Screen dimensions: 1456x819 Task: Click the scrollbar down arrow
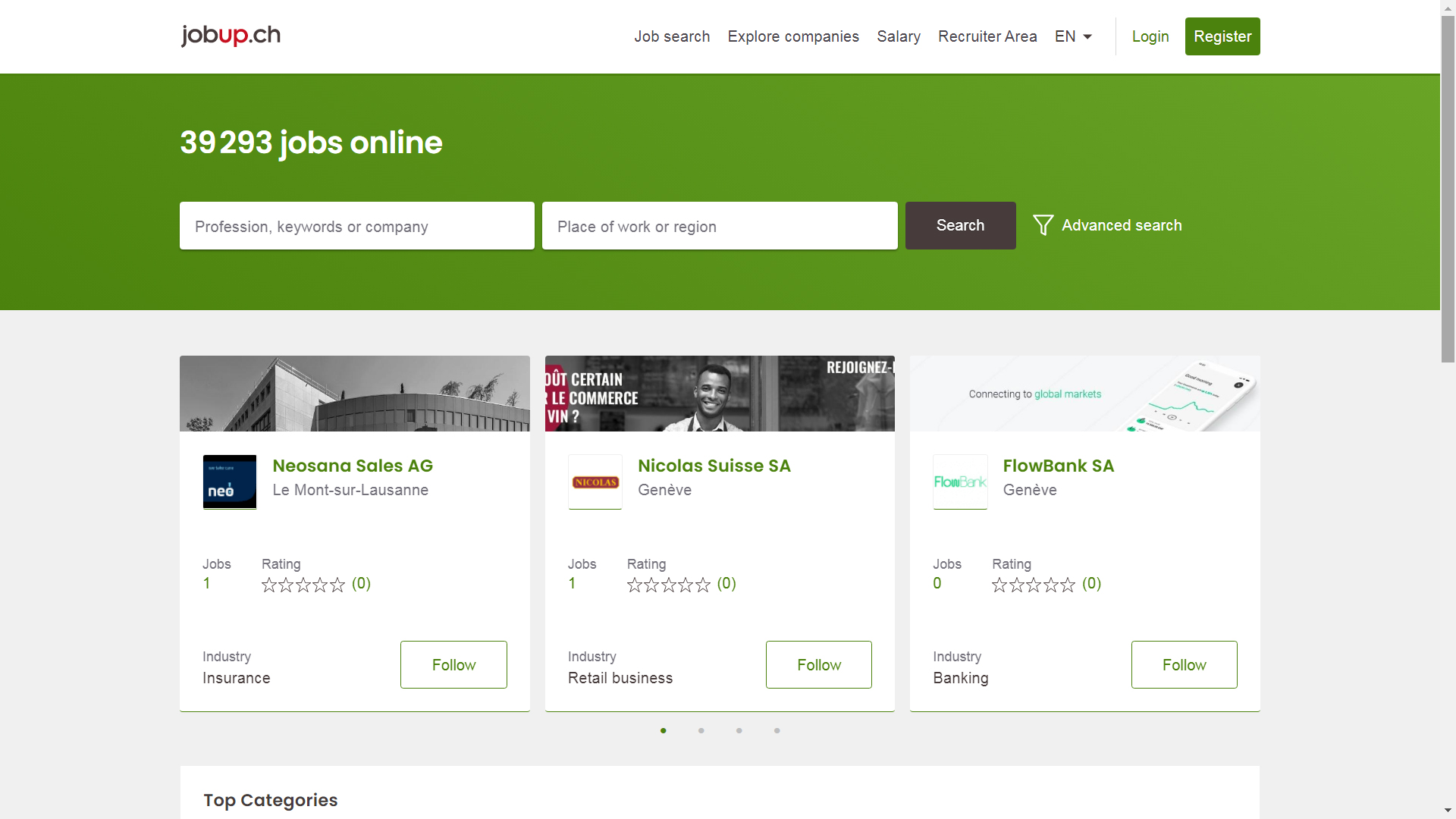[1448, 811]
